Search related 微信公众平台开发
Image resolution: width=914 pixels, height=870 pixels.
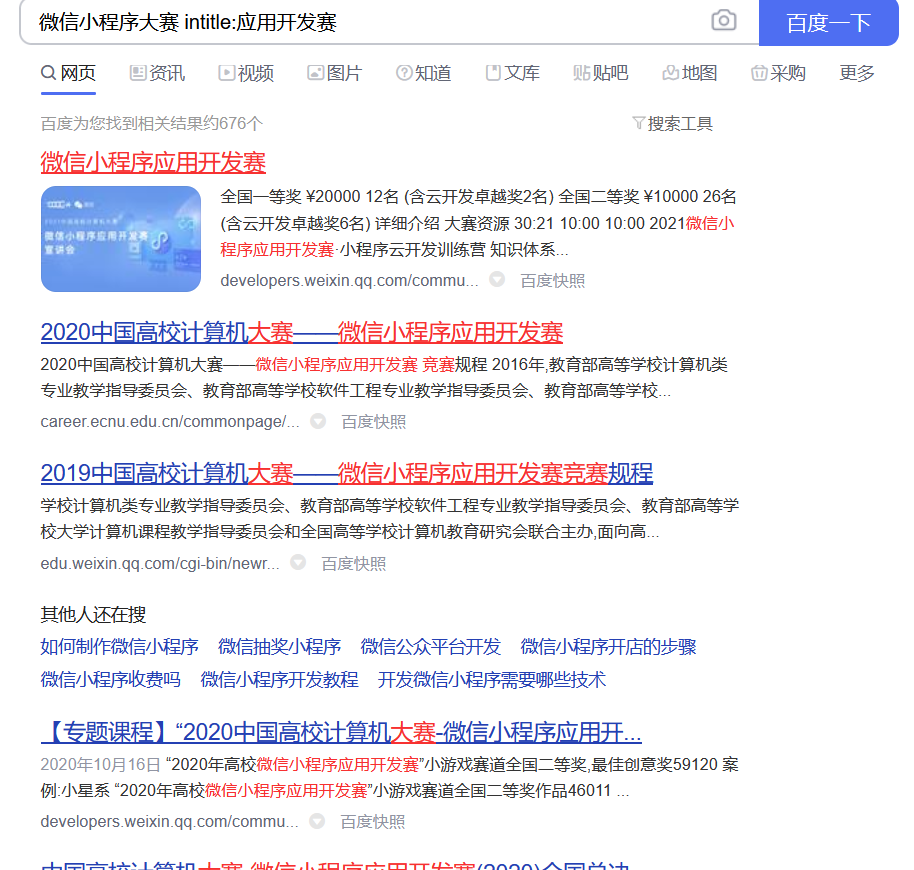[431, 647]
